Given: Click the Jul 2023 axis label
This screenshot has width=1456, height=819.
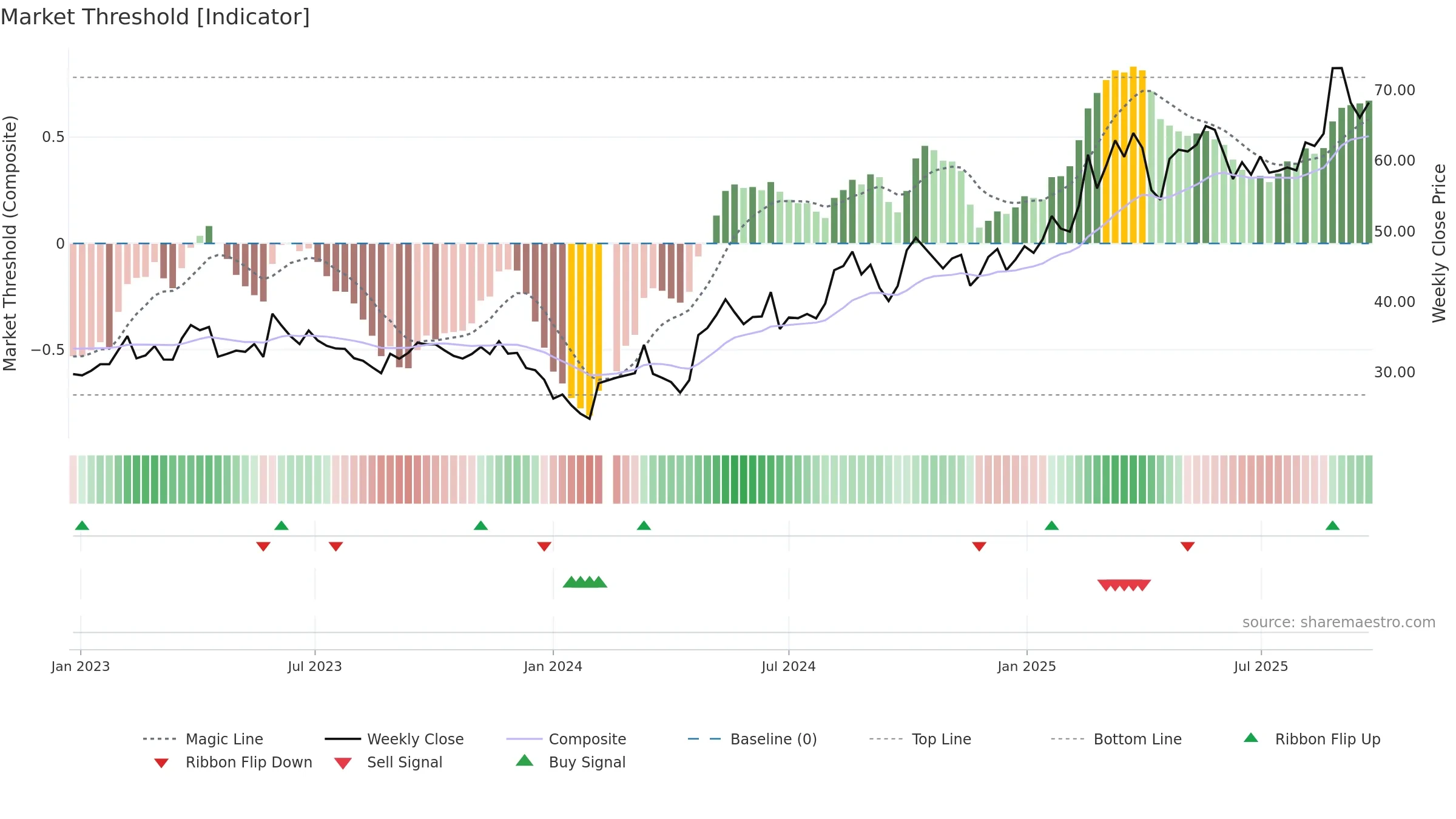Looking at the screenshot, I should [315, 666].
